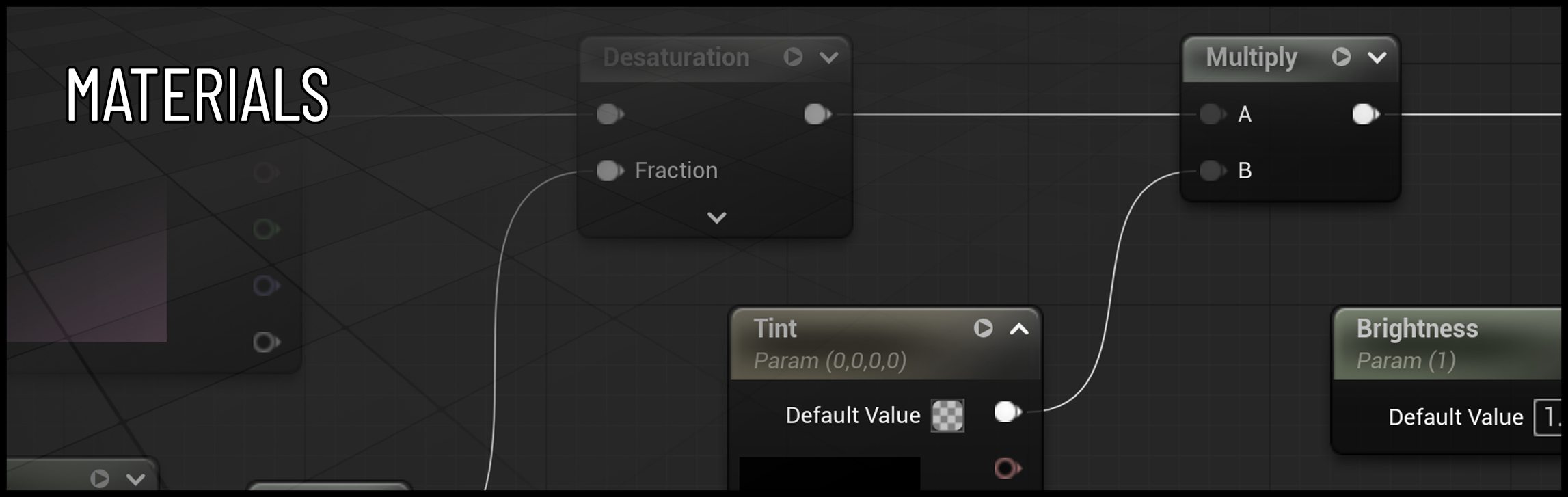Click the black color preview in Tint node
1568x497 pixels.
pos(829,473)
